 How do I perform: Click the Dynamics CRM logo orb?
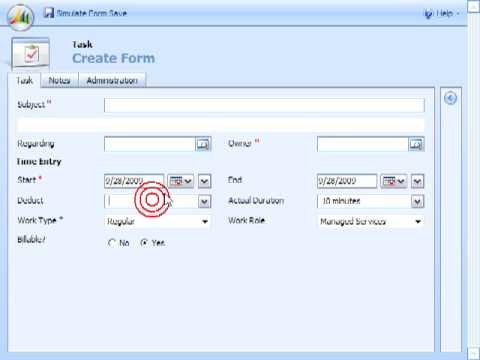(x=20, y=17)
